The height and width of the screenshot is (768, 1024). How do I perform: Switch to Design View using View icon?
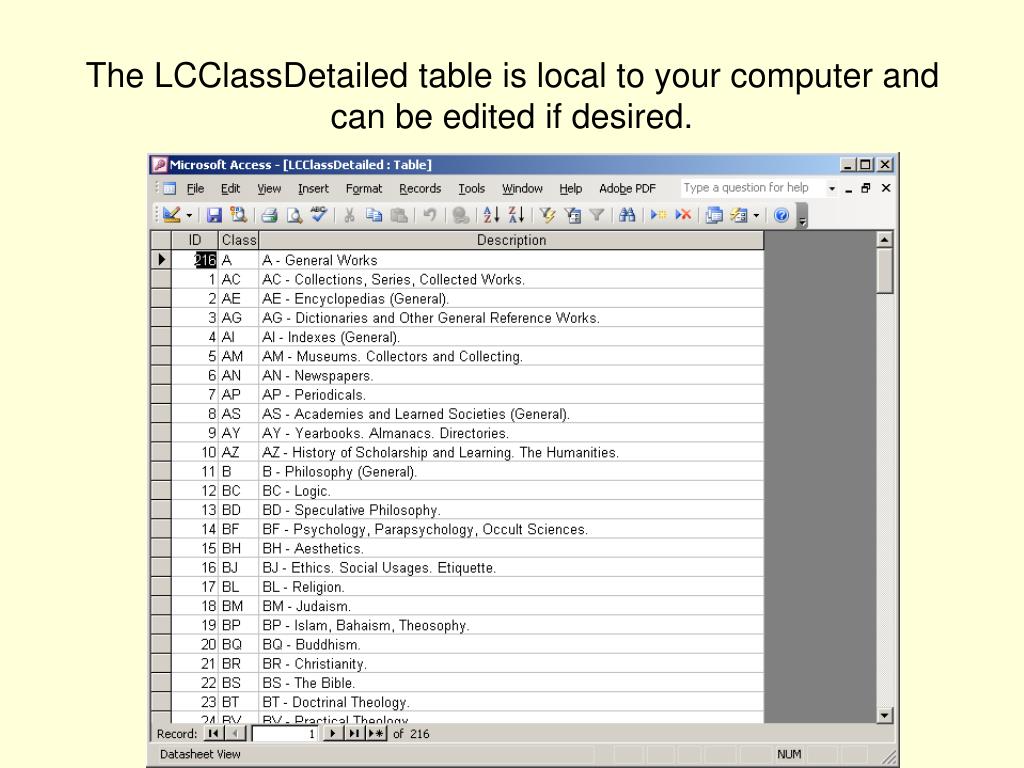pos(171,215)
